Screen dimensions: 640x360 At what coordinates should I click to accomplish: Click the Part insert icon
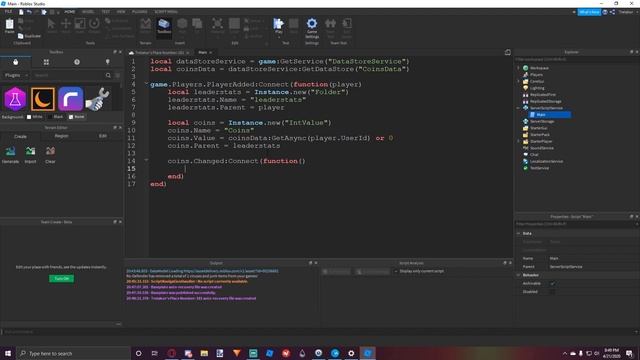pyautogui.click(x=182, y=24)
